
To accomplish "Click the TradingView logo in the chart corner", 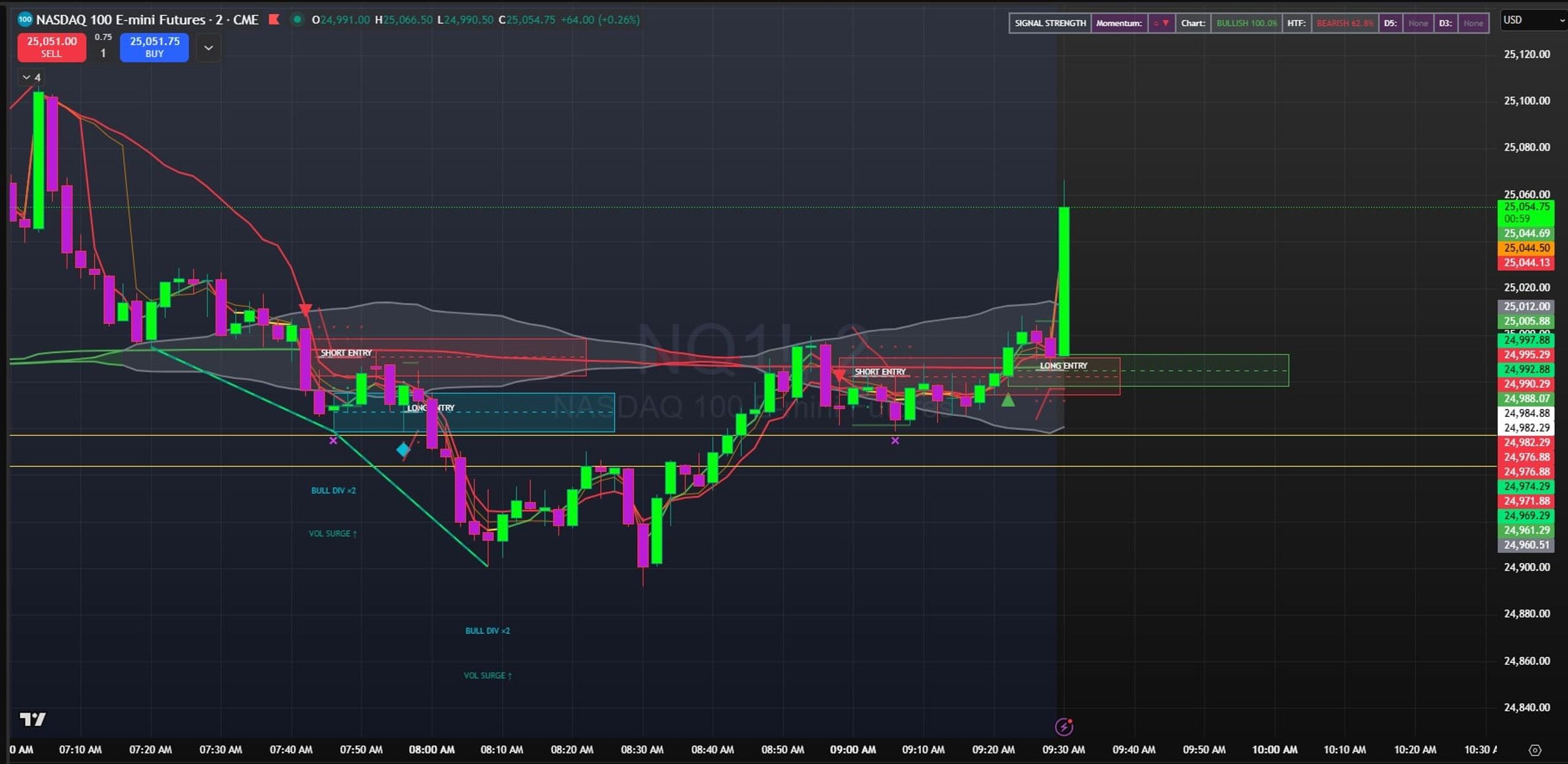I will click(32, 719).
